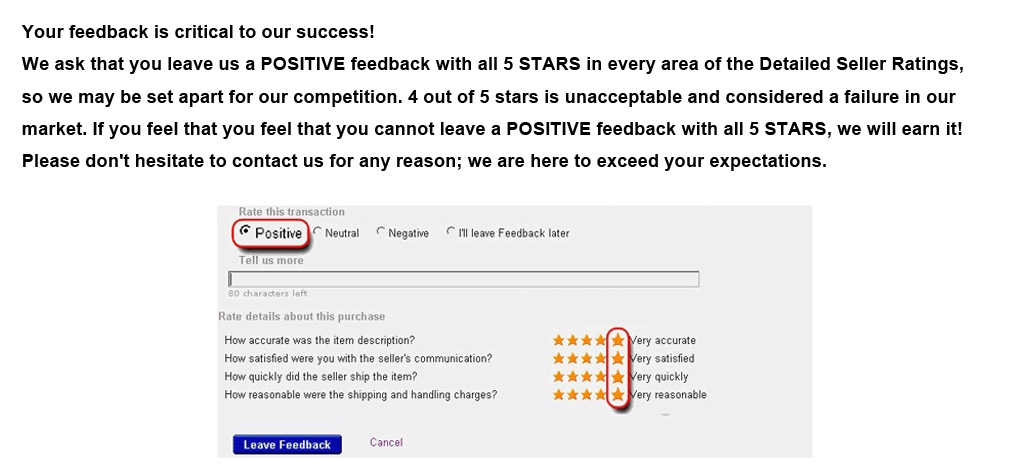This screenshot has width=1024, height=475.
Task: Click first star for shipping and handling charges
Action: pos(559,395)
